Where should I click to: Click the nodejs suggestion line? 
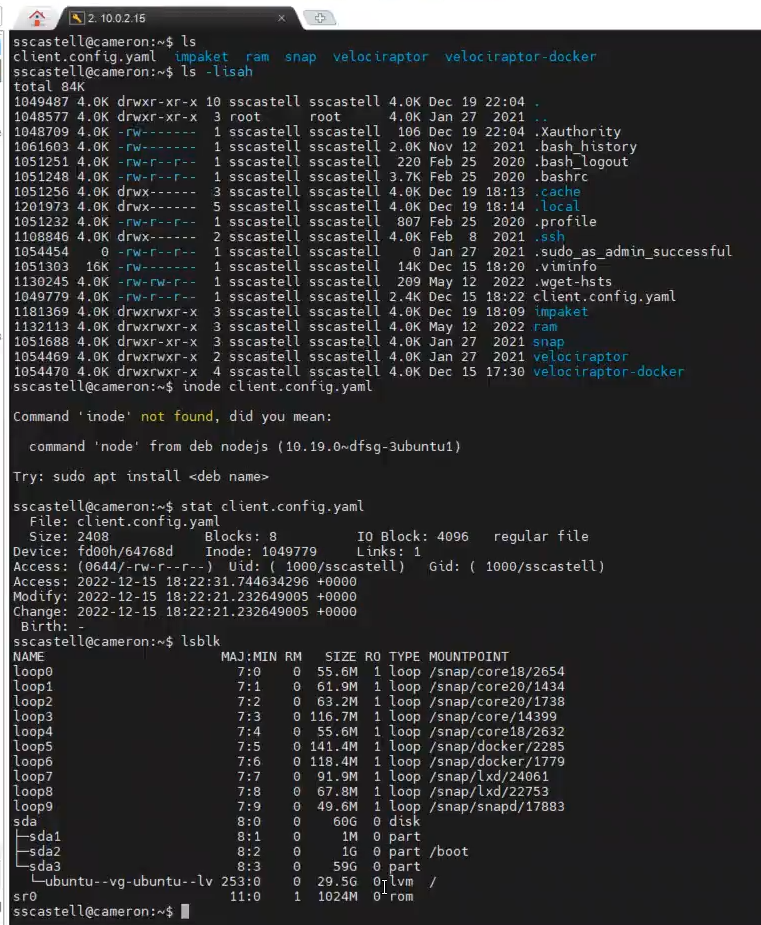coord(245,447)
